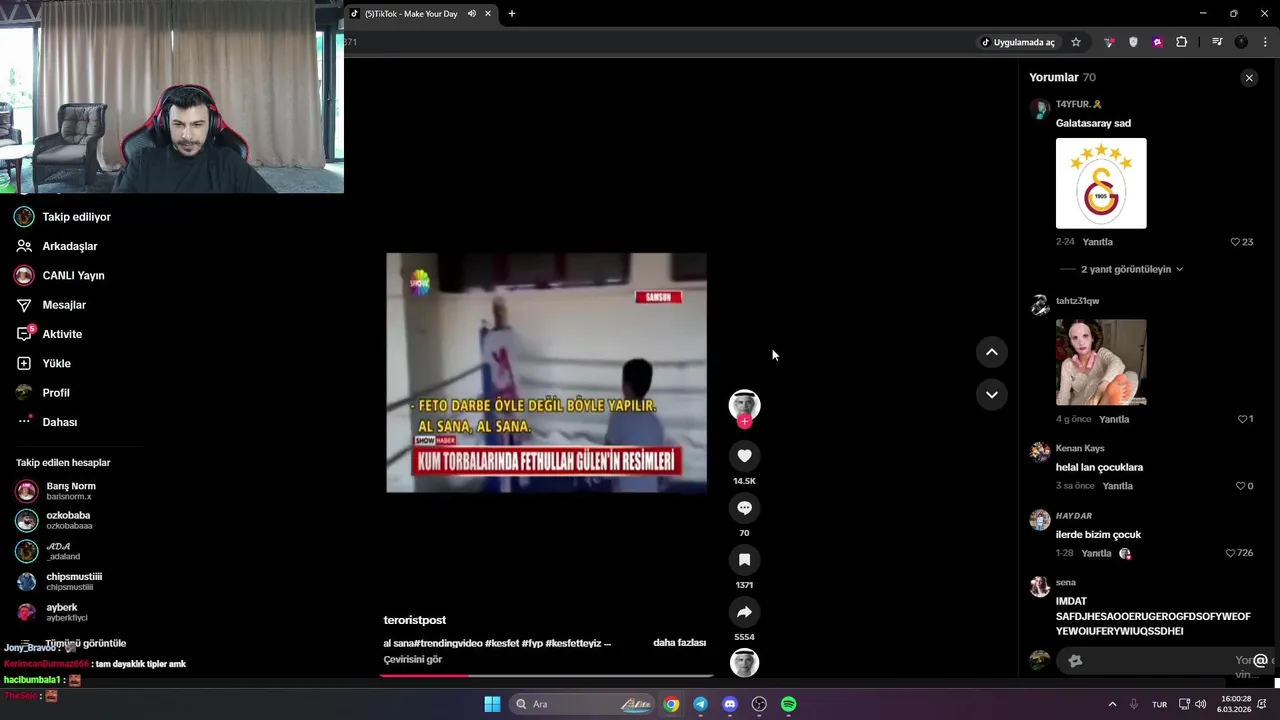Bookmark the video showing 1371 saves
This screenshot has height=720, width=1280.
[744, 560]
